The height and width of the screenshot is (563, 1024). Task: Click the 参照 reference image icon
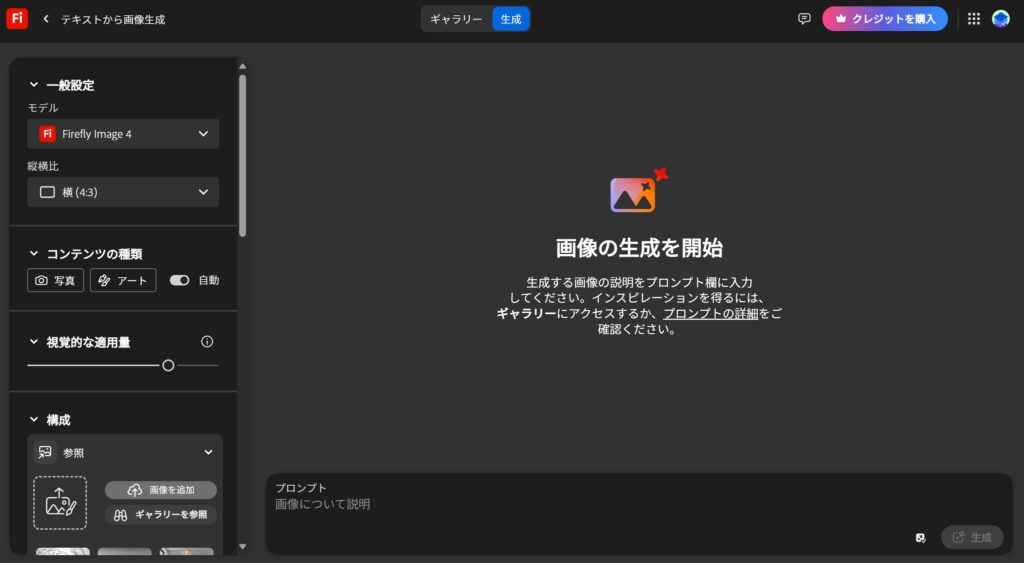45,452
